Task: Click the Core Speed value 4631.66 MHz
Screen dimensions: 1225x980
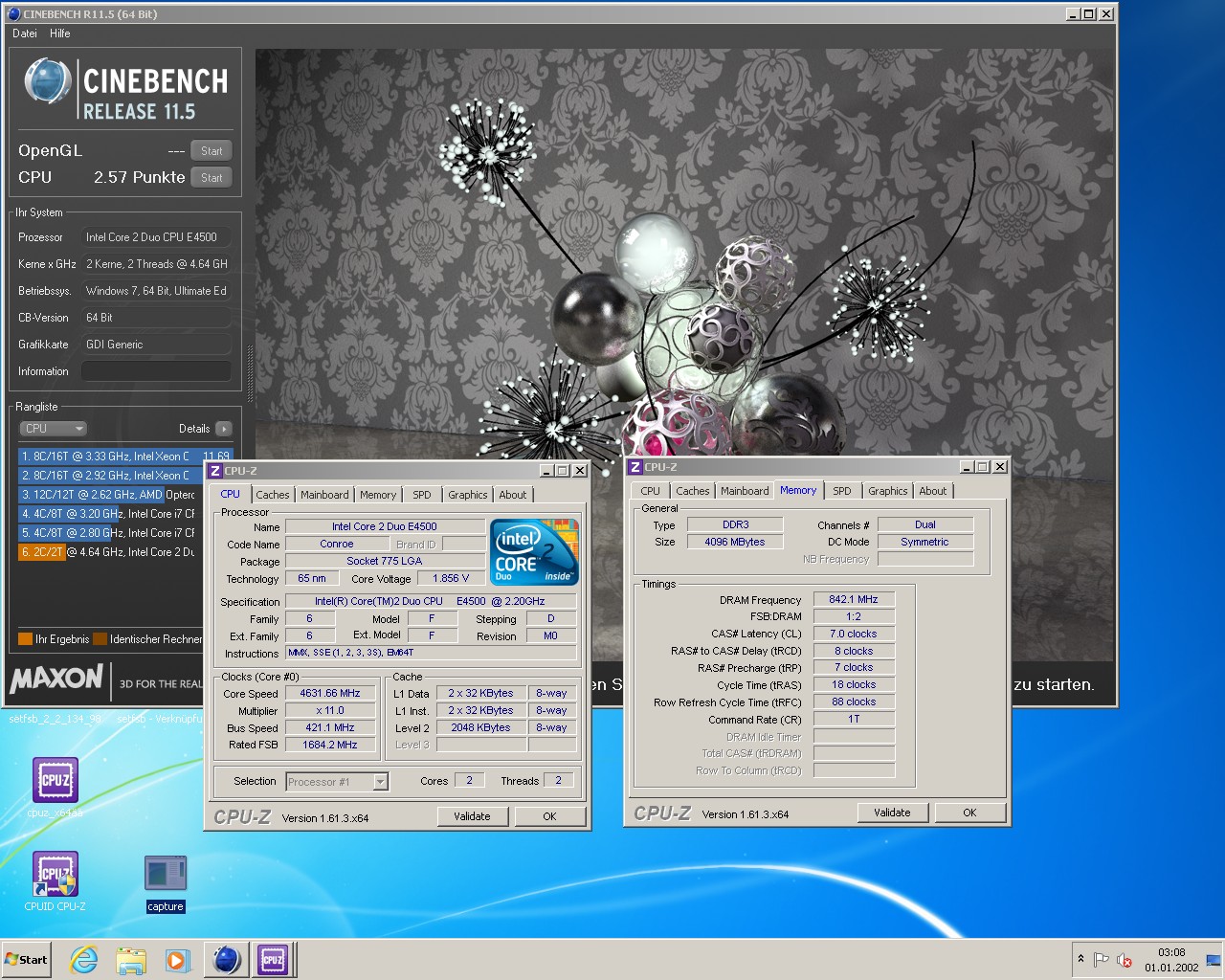Action: (x=330, y=694)
